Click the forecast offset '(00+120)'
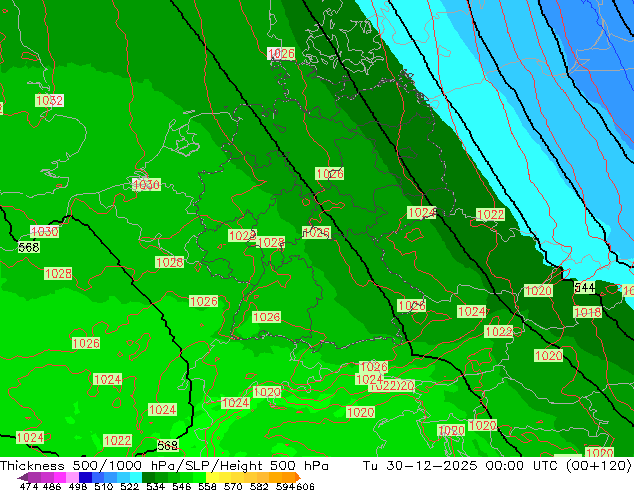Viewport: 634px width, 490px height. 599,466
